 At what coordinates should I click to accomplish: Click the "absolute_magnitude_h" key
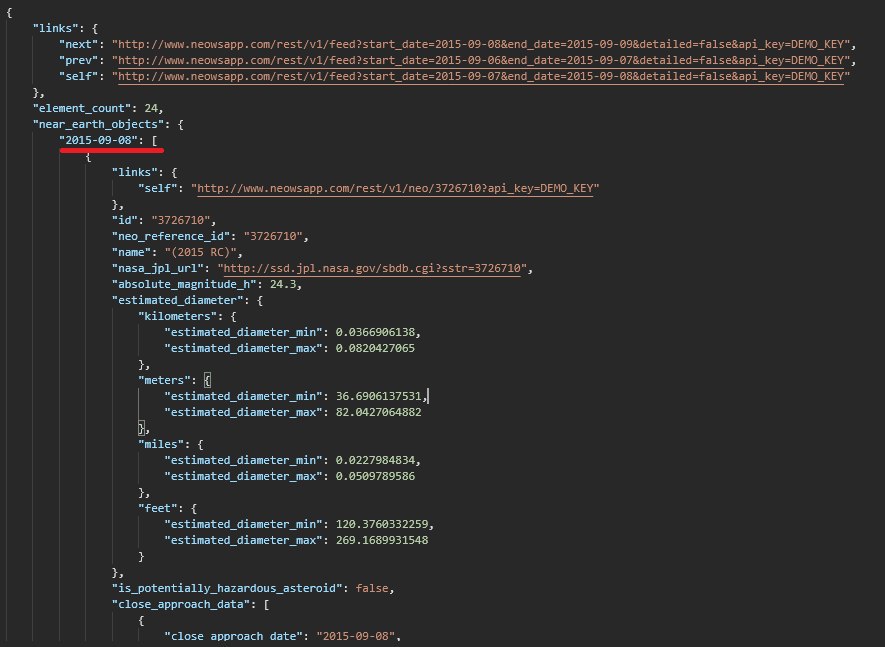tap(184, 284)
